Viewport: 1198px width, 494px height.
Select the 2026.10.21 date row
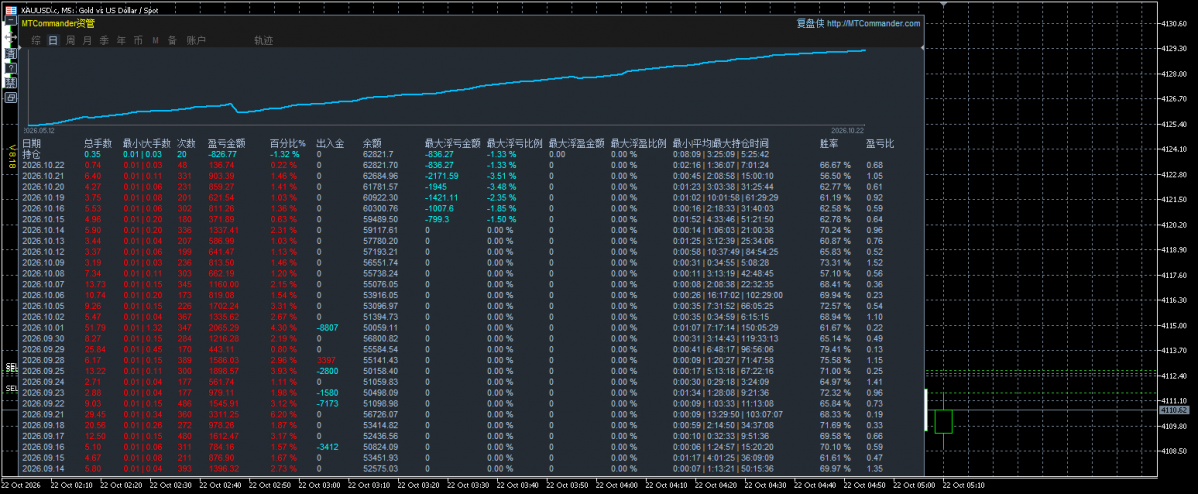pos(43,176)
